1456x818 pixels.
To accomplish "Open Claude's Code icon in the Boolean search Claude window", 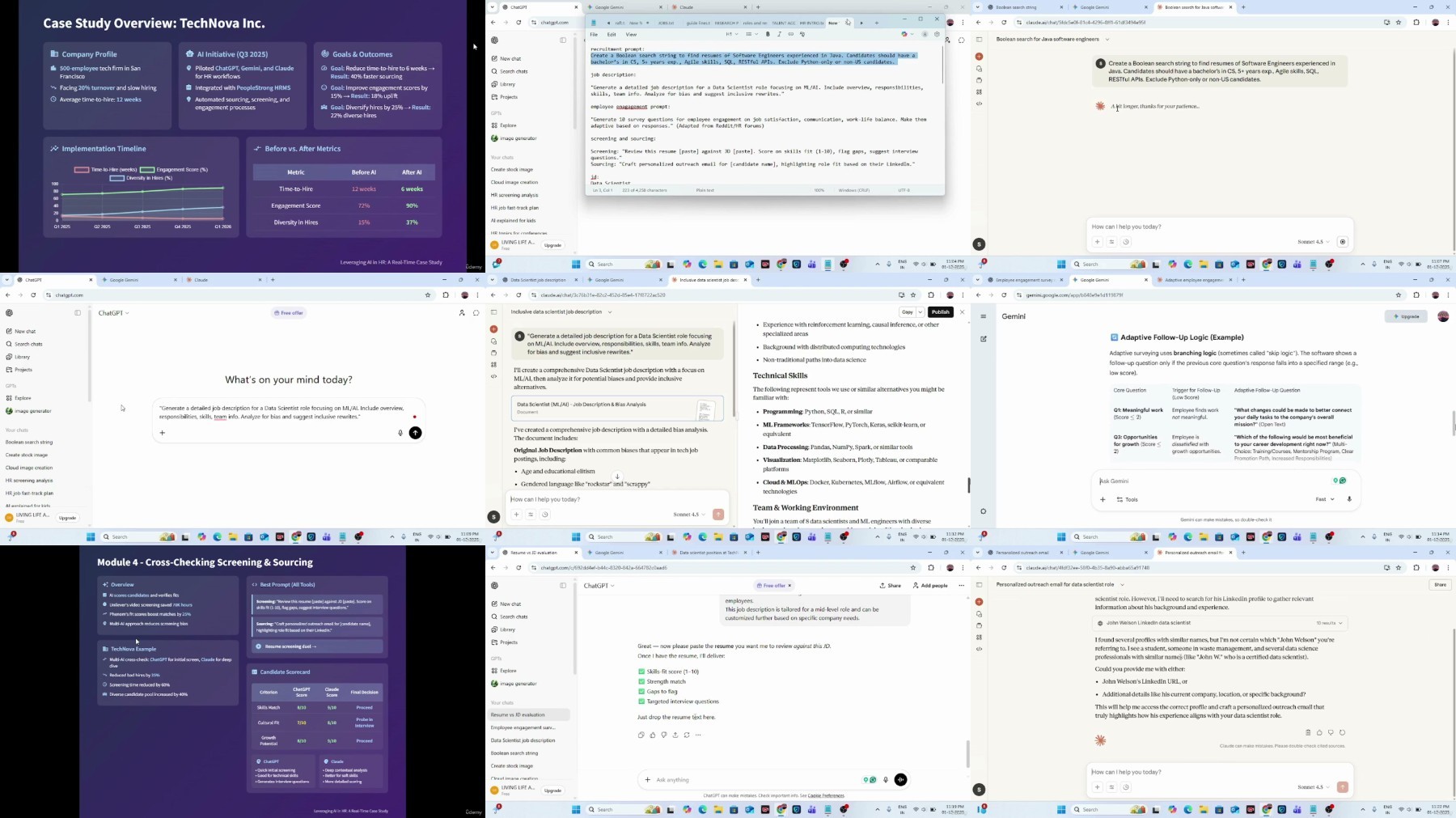I will pyautogui.click(x=979, y=104).
